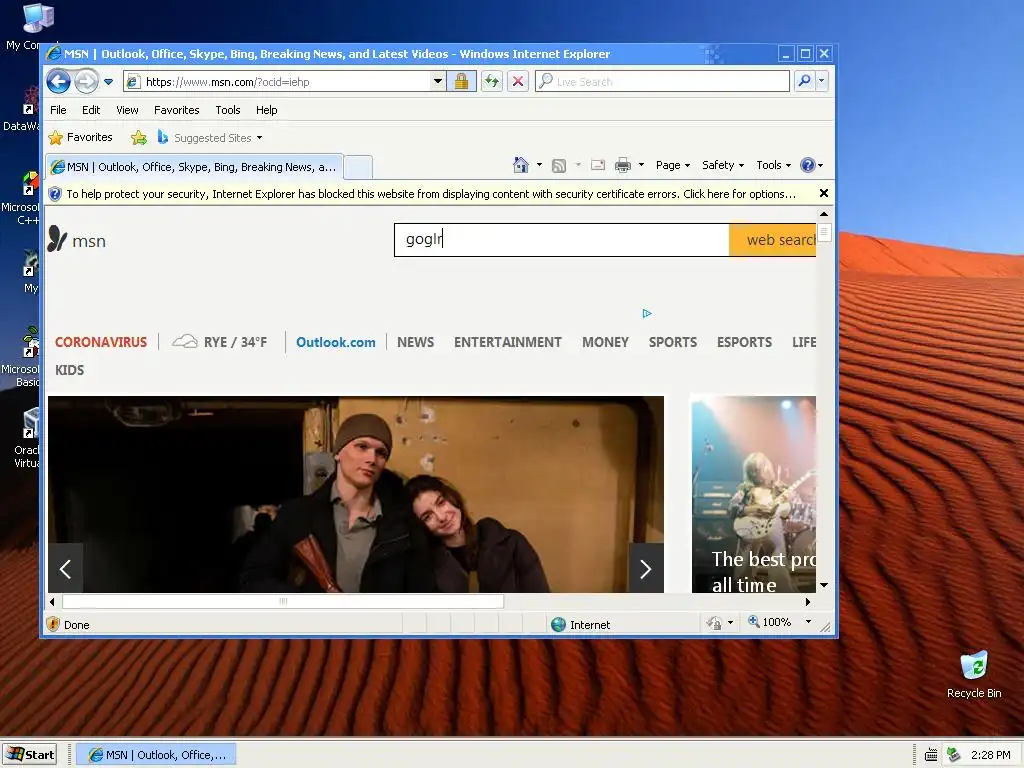Screen dimensions: 1024x768
Task: Click the AdChoices triangle icon
Action: point(647,313)
